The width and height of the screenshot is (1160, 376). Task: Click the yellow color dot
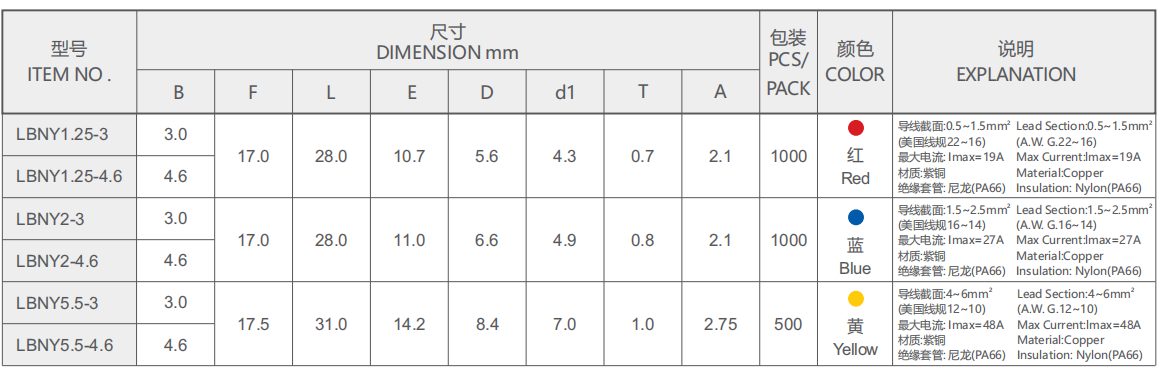(x=855, y=299)
